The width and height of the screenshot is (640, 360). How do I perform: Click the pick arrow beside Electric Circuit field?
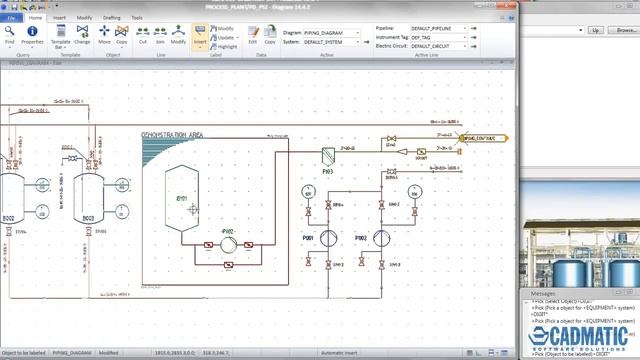(x=473, y=47)
